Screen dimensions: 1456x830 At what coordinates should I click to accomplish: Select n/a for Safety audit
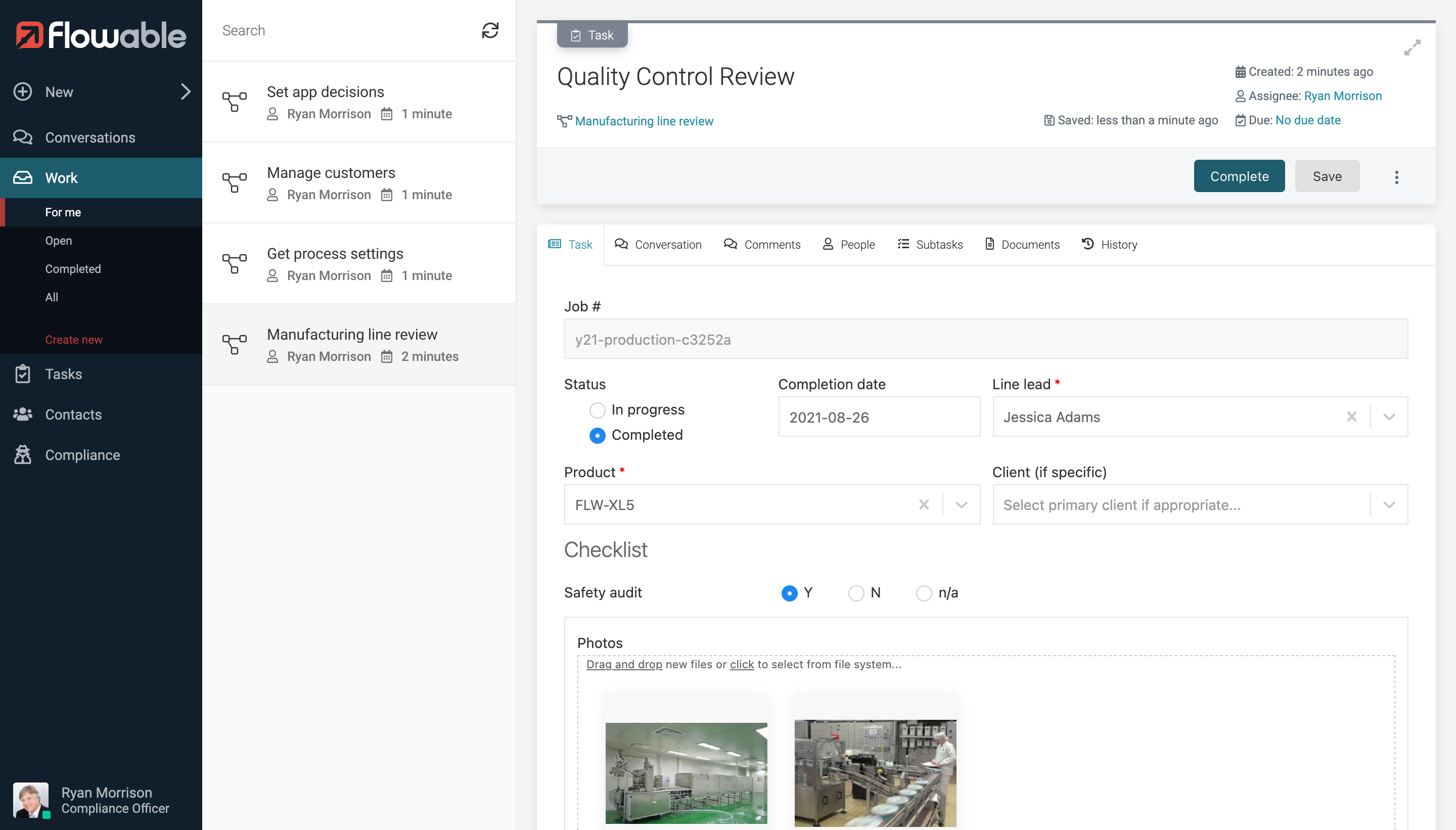(x=924, y=593)
